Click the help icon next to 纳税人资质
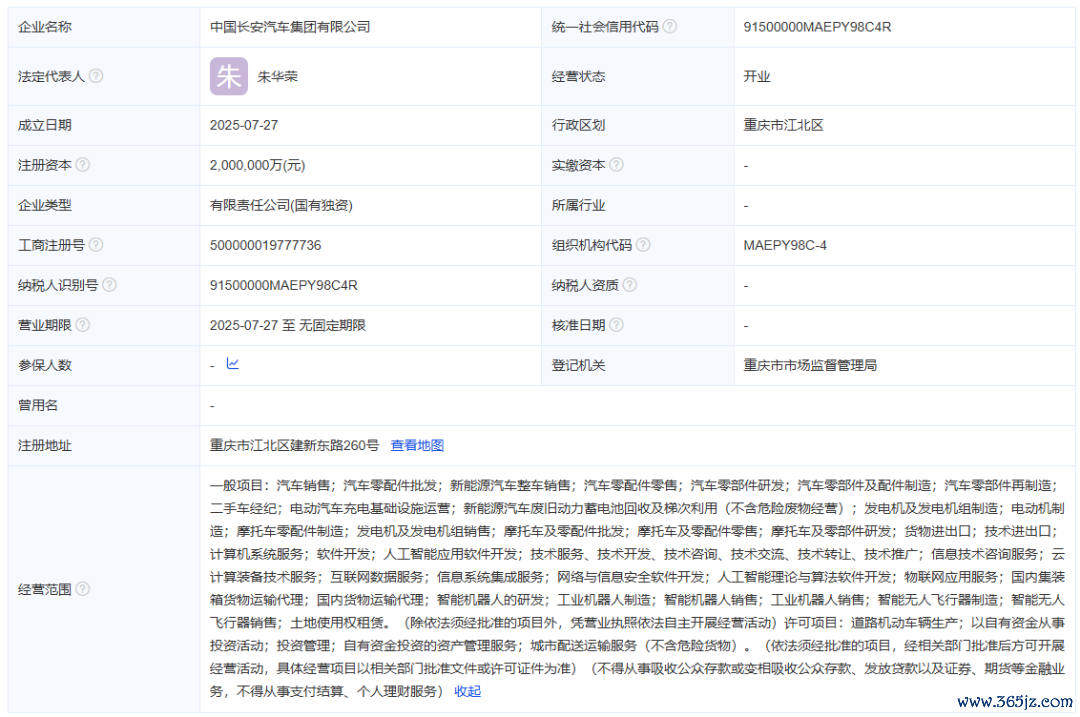 630,284
